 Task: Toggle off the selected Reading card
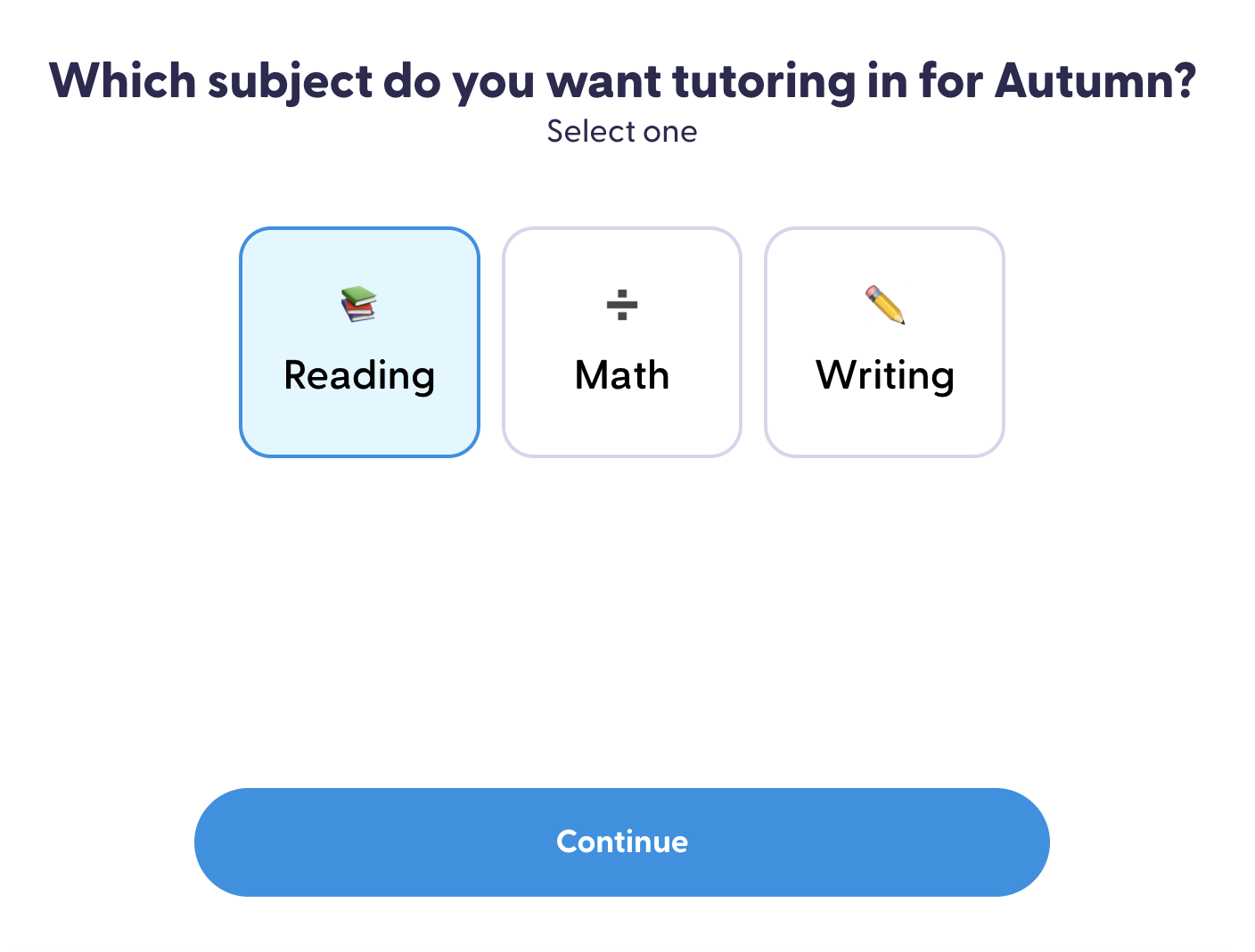359,341
